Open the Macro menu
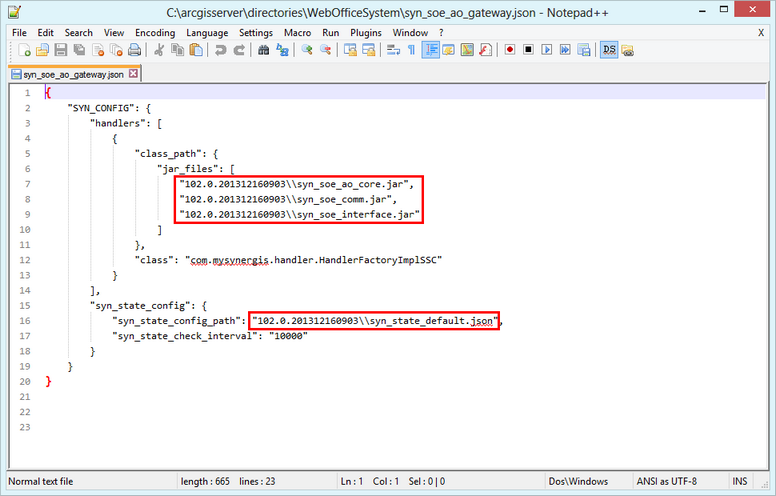The width and height of the screenshot is (776, 496). click(297, 33)
